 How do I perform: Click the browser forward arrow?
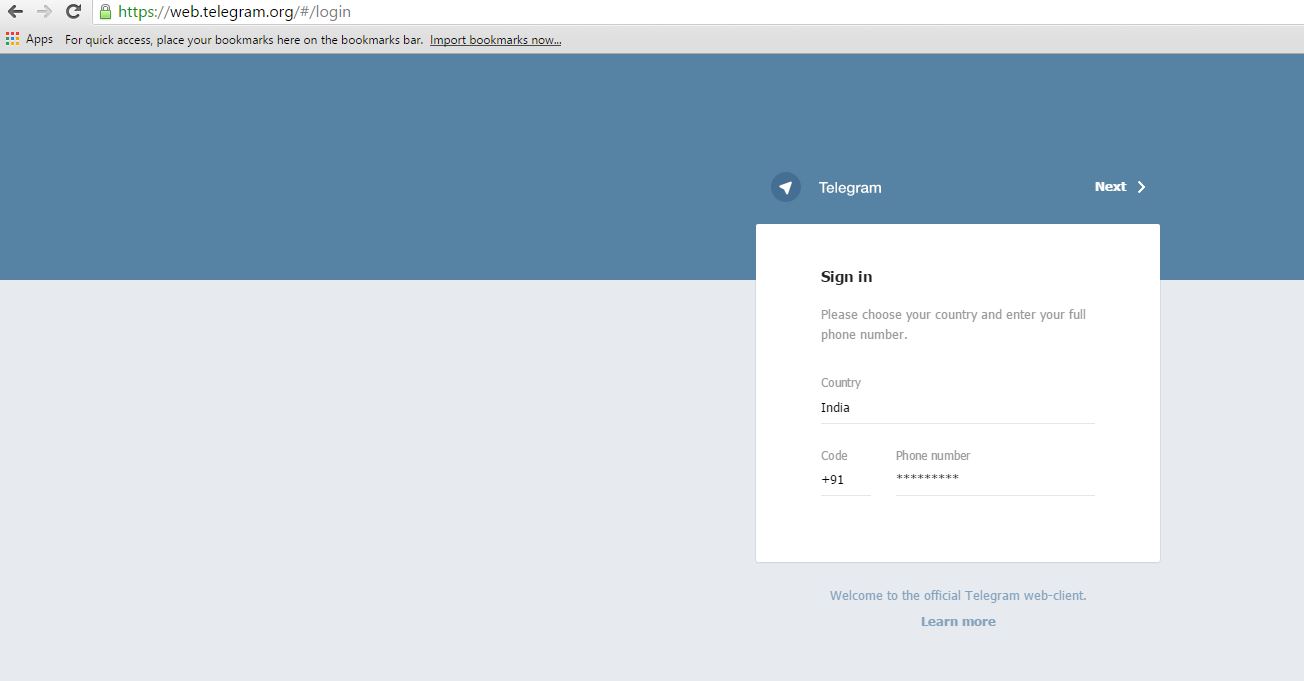click(44, 12)
